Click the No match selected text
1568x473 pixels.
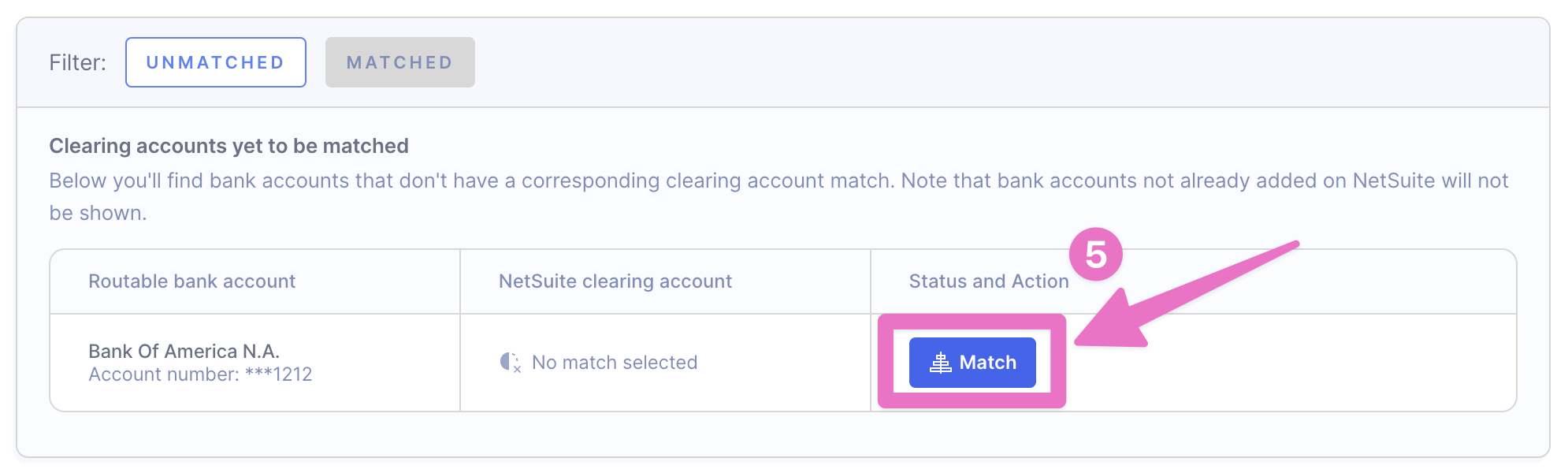615,363
